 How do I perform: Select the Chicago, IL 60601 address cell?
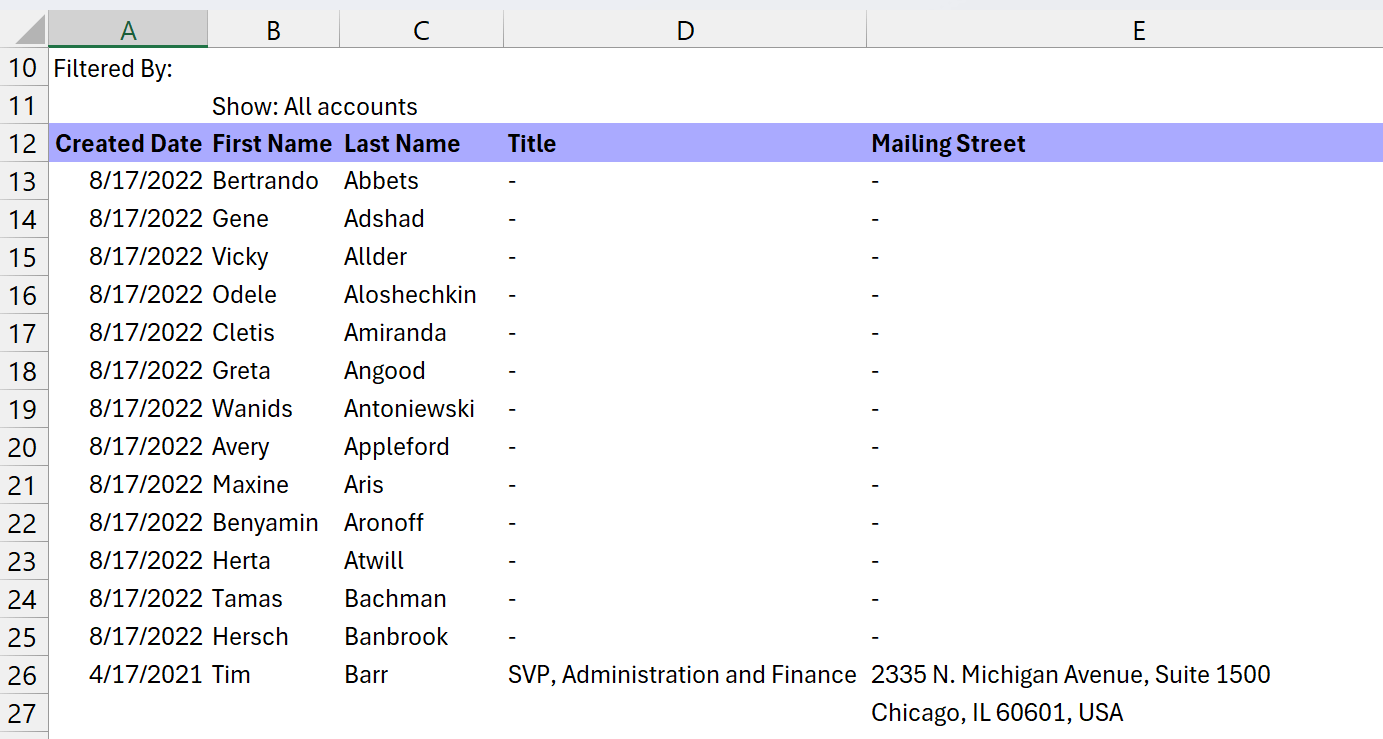click(x=1139, y=712)
